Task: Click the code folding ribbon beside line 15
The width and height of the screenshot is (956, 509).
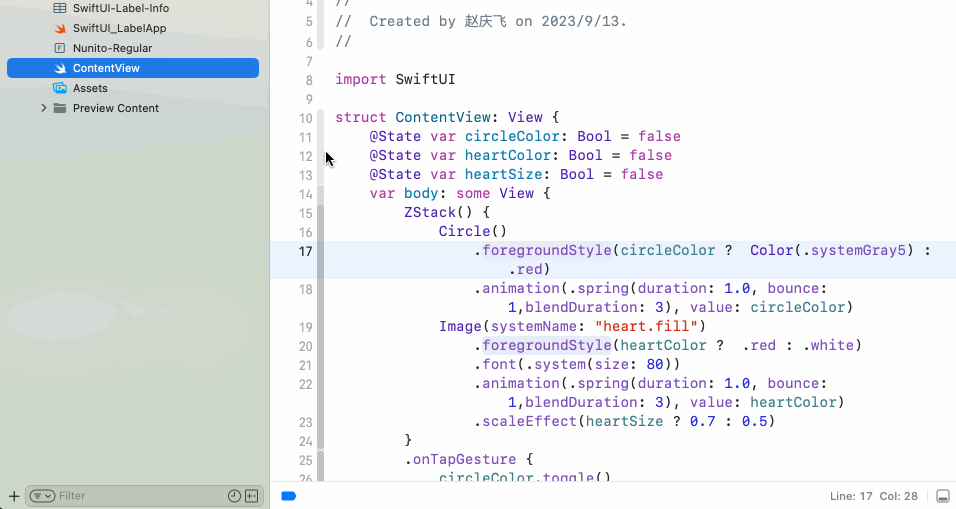Action: [321, 213]
